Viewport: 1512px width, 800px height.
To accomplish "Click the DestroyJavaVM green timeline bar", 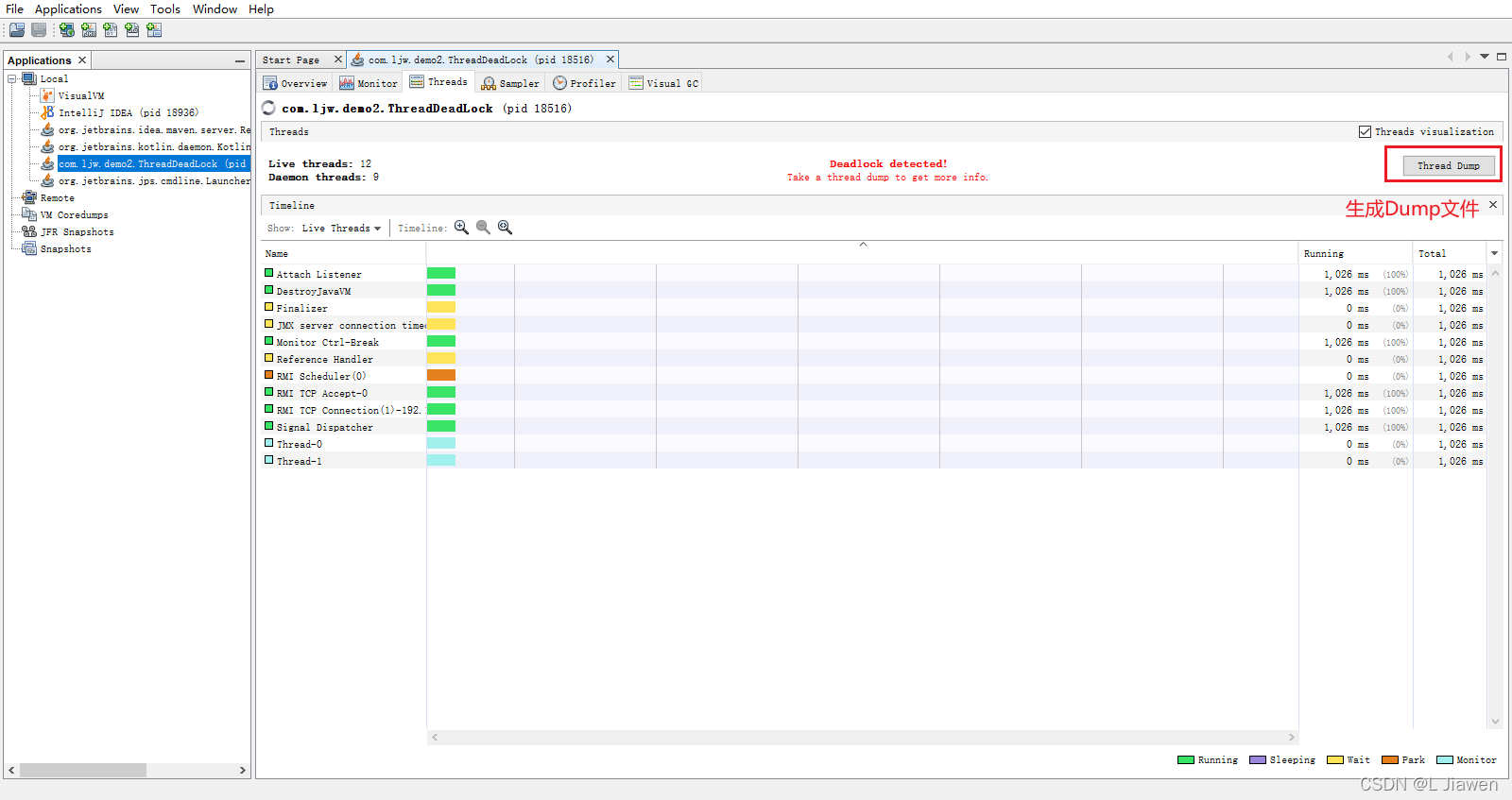I will 441,291.
